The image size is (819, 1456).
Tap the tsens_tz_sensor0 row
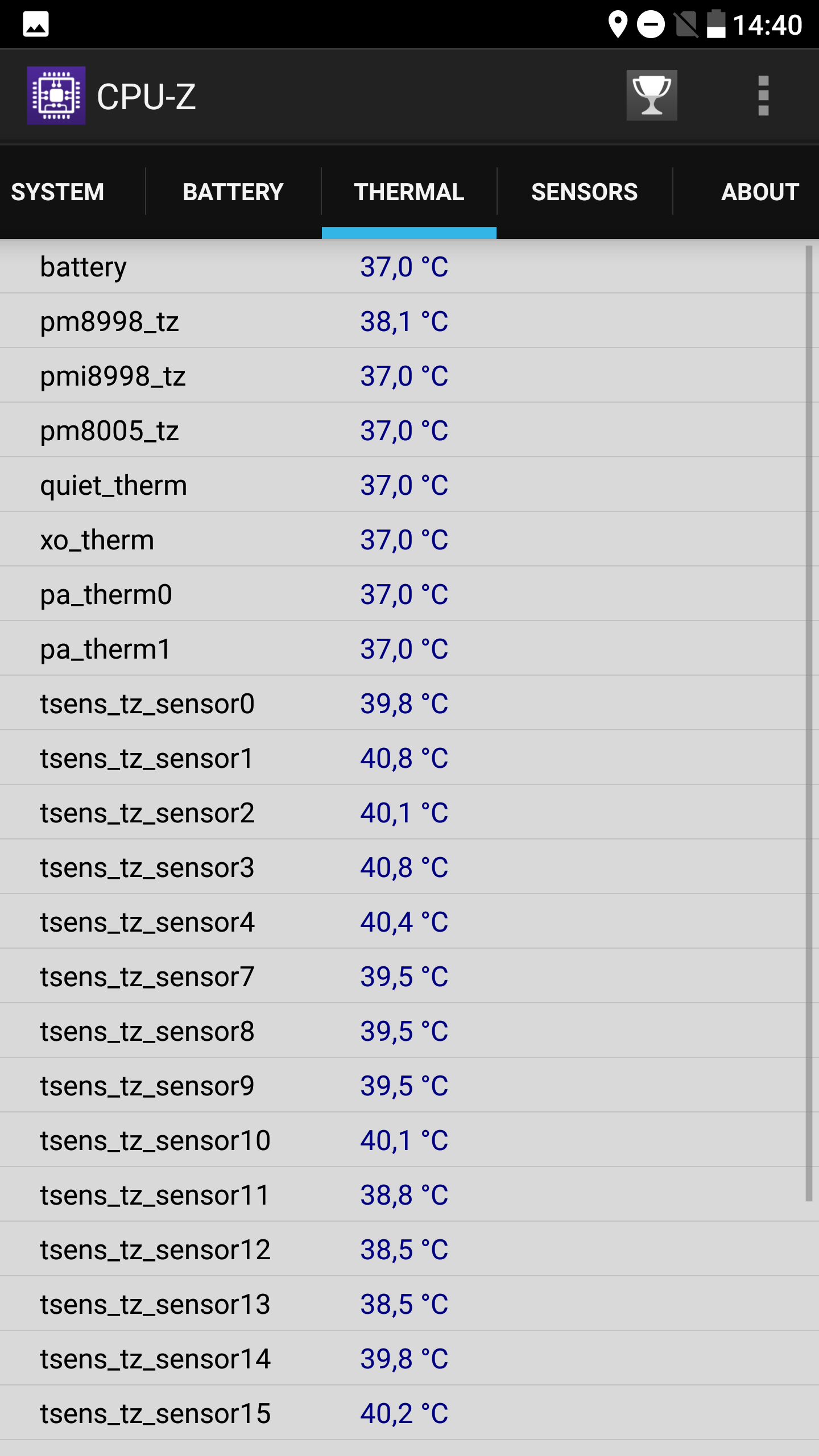(409, 704)
